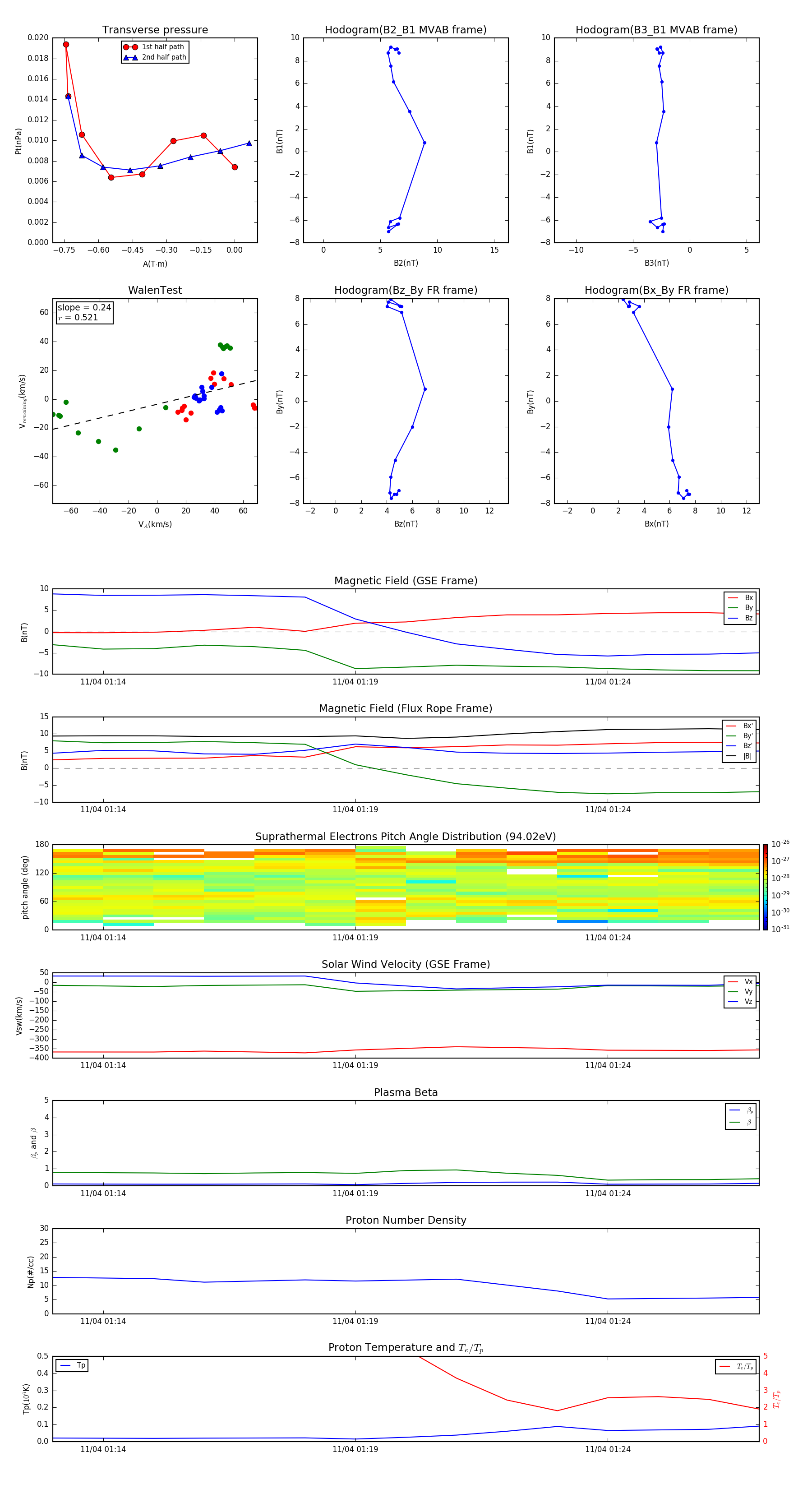Screen dimensions: 812x1489
Task: Select the |B| entry in Flux Rope legend
Action: pos(740,756)
